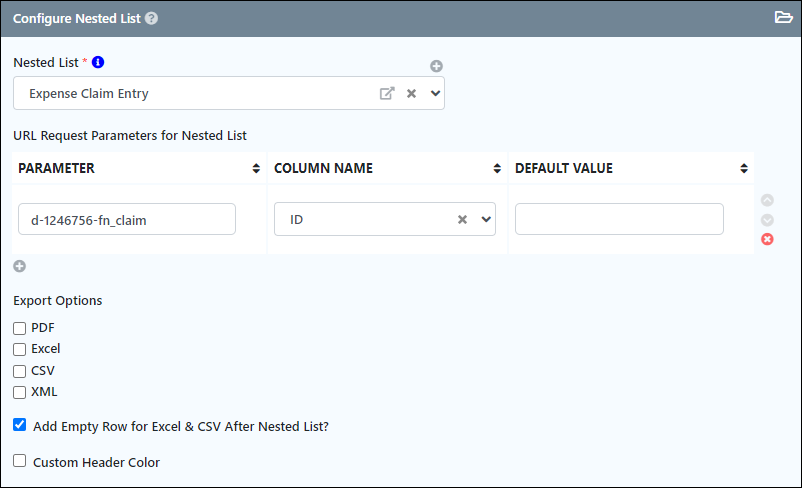Enable the Excel export checkbox
The image size is (802, 488).
(x=19, y=349)
